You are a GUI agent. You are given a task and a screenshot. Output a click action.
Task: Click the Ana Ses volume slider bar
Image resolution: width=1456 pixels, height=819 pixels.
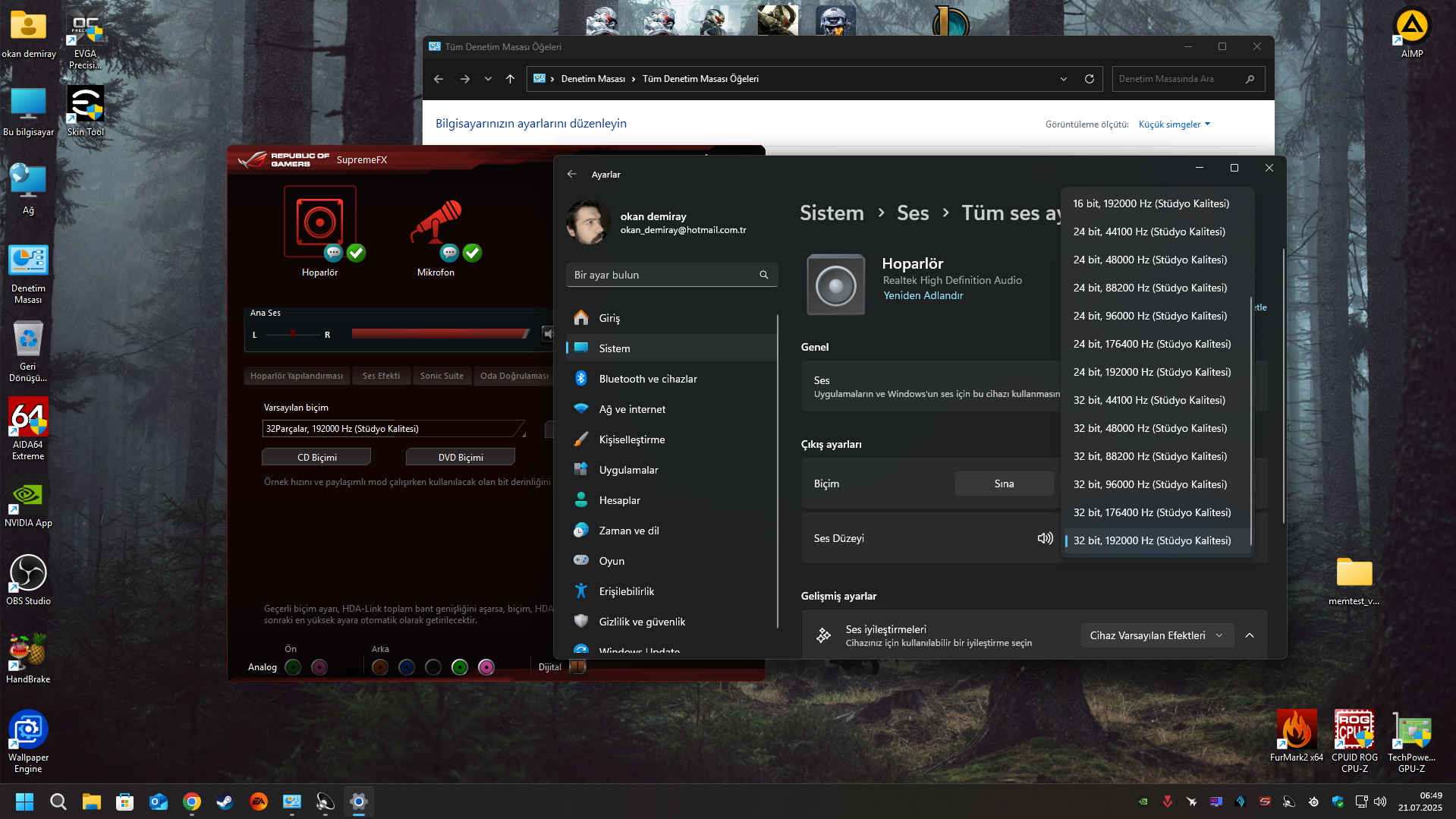coord(440,334)
